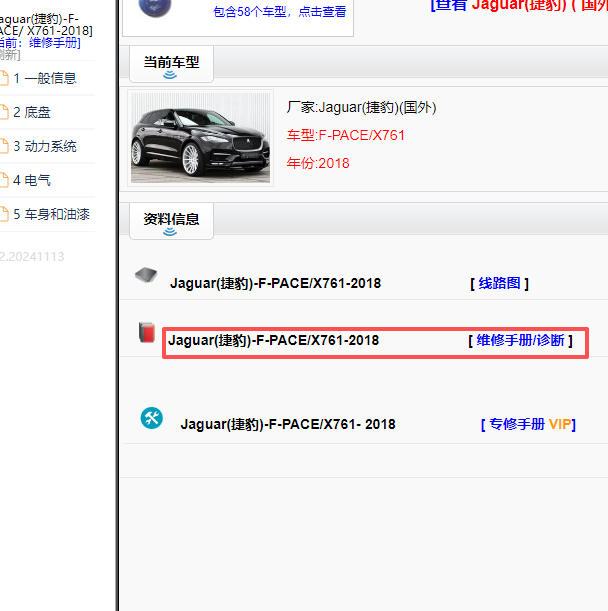Click the 厂家:Jaguar(捷豹)(国外) text
The width and height of the screenshot is (608, 611).
click(x=361, y=107)
